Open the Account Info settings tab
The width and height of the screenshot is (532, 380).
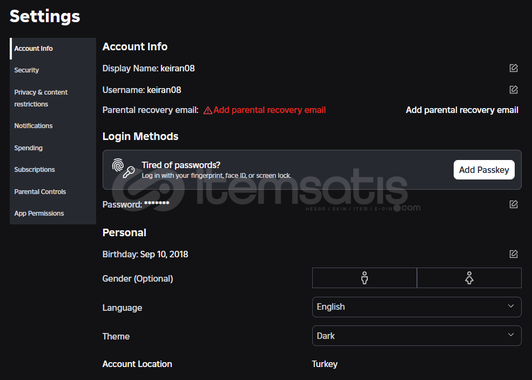[x=53, y=49]
